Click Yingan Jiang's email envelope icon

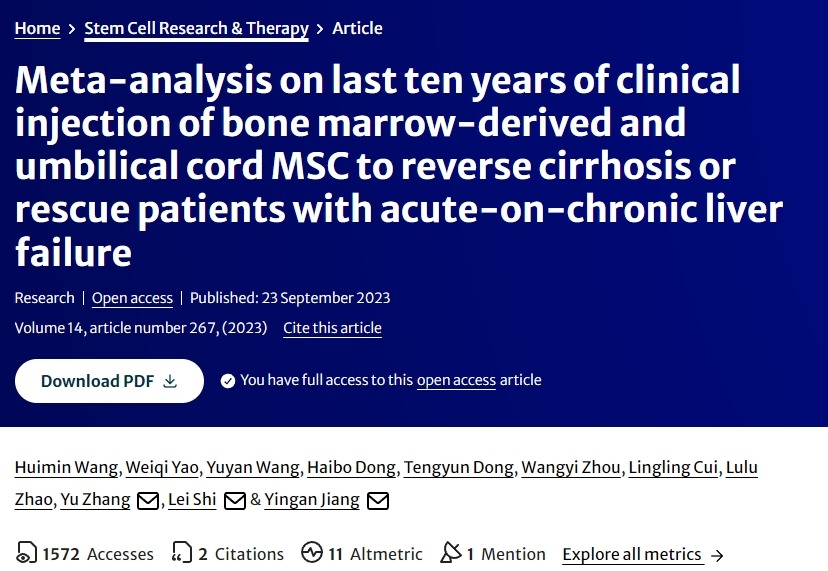(x=378, y=501)
